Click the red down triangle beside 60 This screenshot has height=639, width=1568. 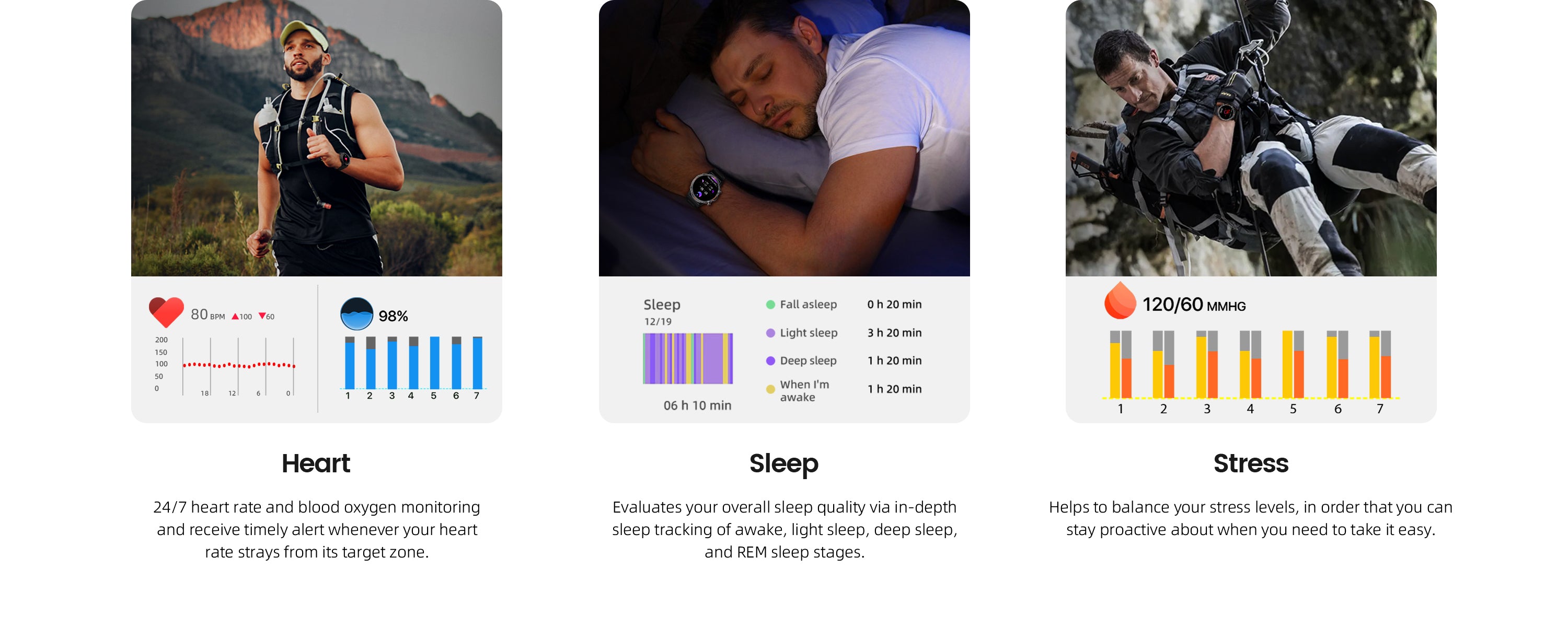pos(262,317)
